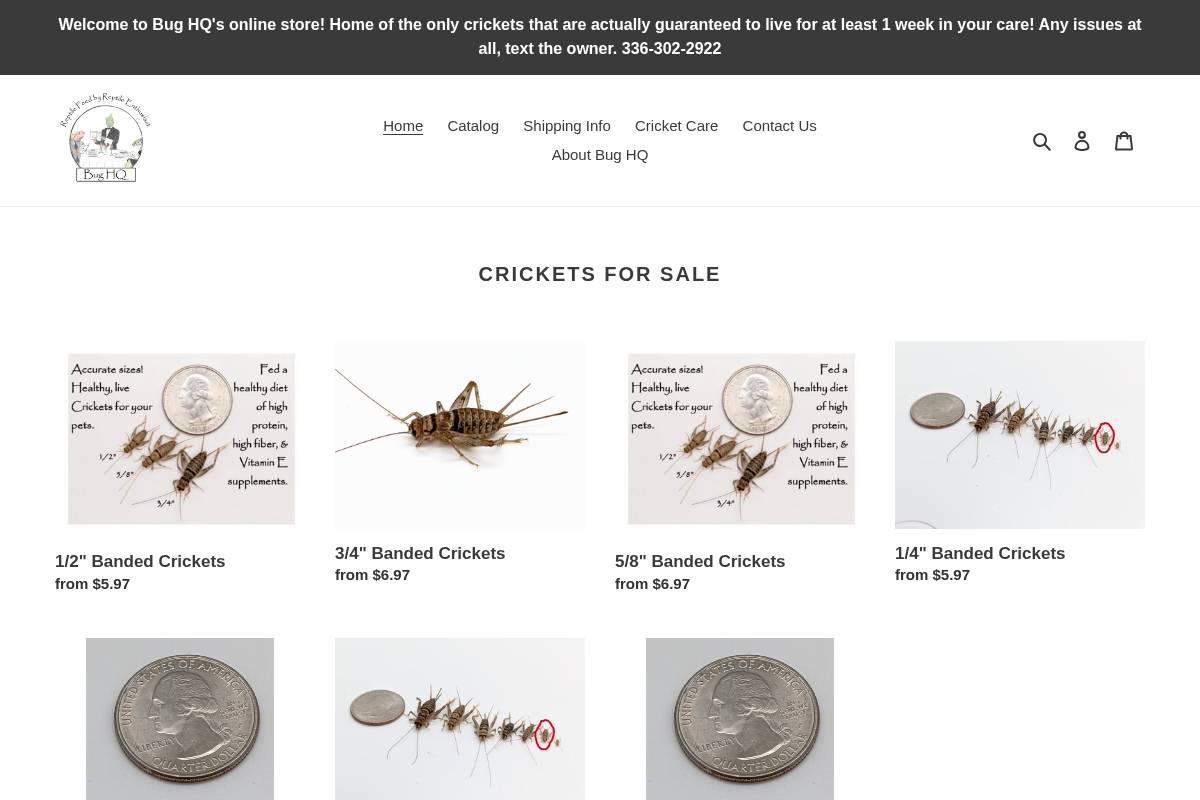Click the bottom-right quarter coin image
The image size is (1200, 800).
(x=740, y=719)
